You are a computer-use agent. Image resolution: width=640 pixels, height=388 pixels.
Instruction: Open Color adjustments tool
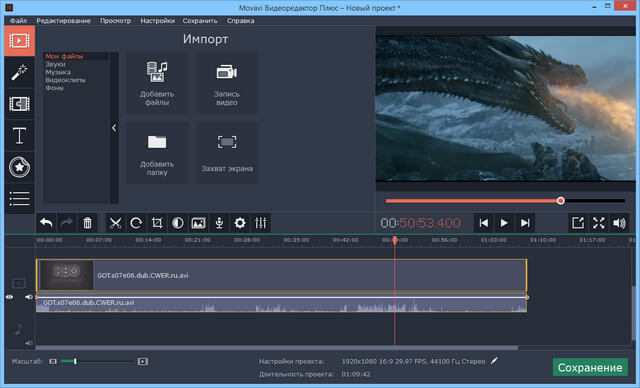(x=178, y=223)
